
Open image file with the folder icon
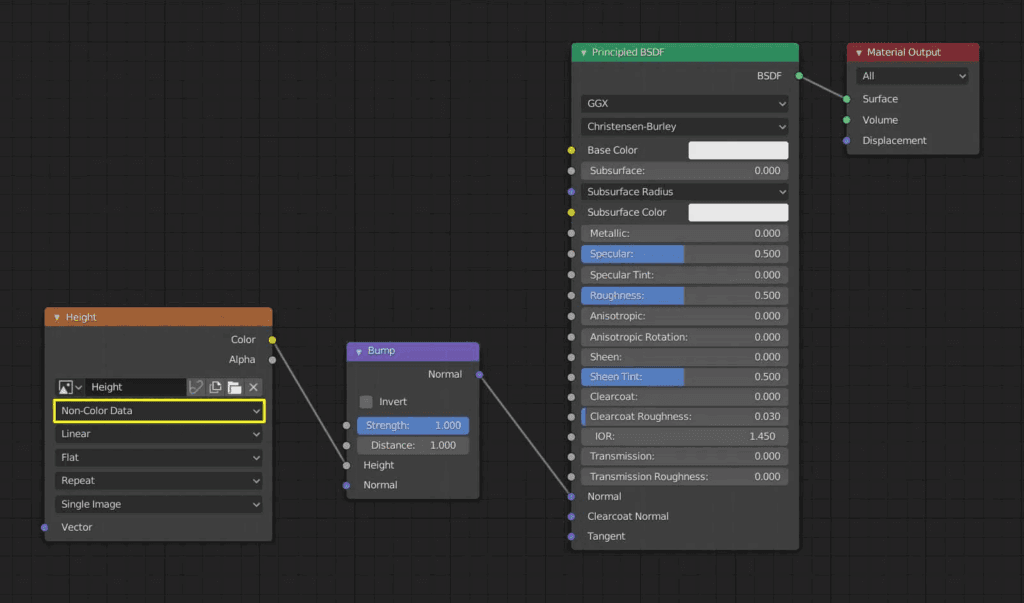coord(234,387)
